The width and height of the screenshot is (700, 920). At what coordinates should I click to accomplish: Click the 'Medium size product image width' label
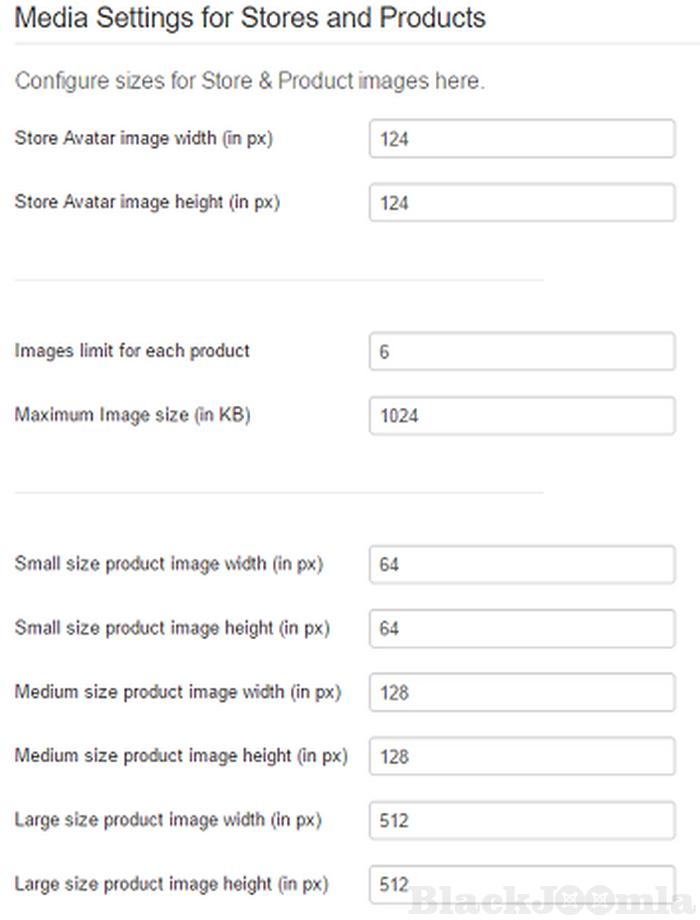178,692
